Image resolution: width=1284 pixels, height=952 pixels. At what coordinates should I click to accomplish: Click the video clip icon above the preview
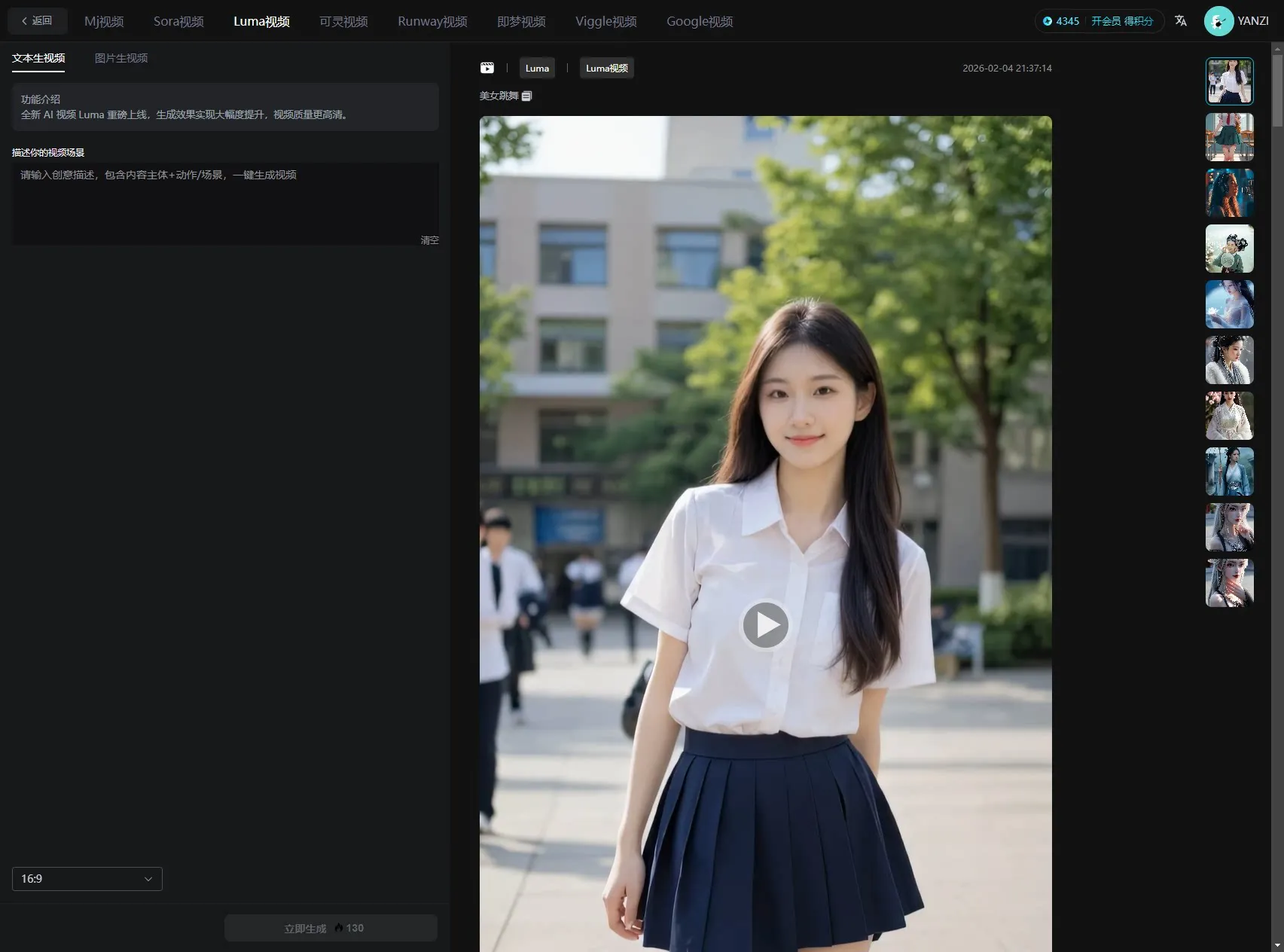tap(486, 68)
